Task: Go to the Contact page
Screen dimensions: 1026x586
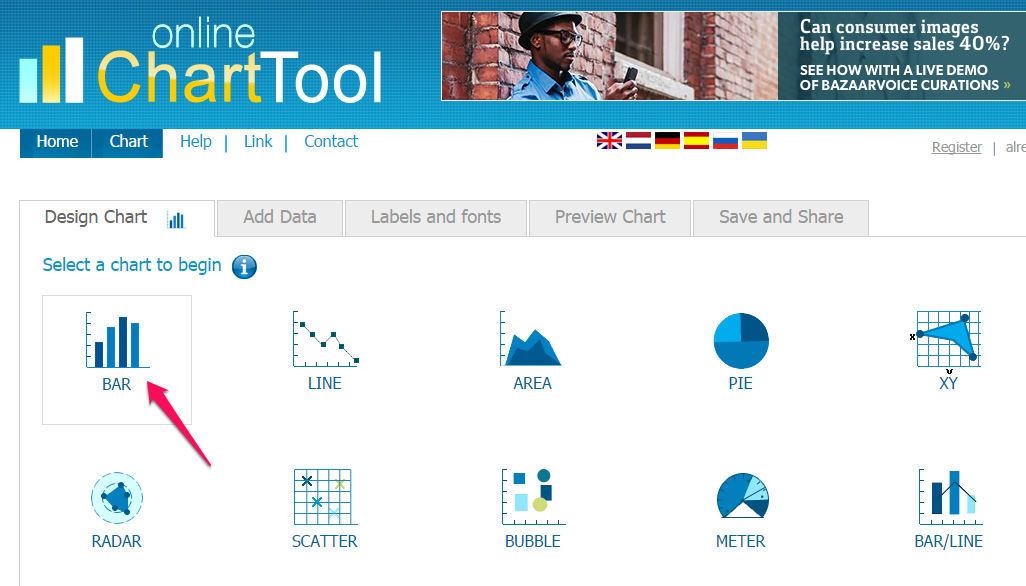Action: click(x=331, y=141)
